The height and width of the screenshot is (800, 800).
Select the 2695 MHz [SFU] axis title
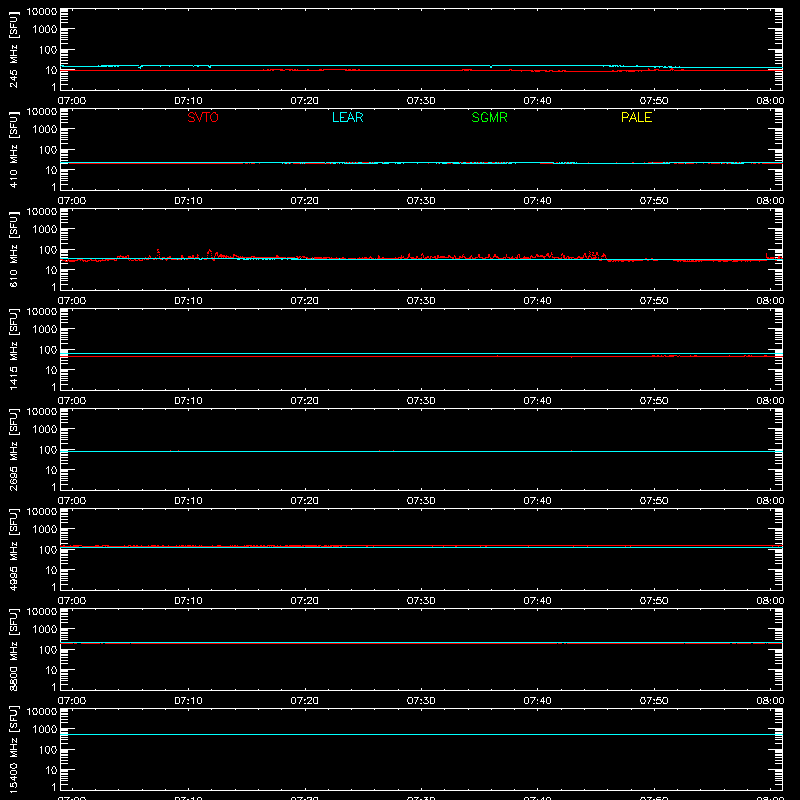[13, 449]
